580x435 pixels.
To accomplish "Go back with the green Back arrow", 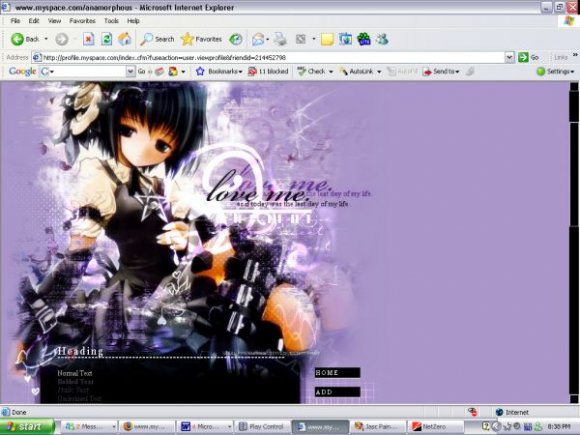I will pos(24,39).
